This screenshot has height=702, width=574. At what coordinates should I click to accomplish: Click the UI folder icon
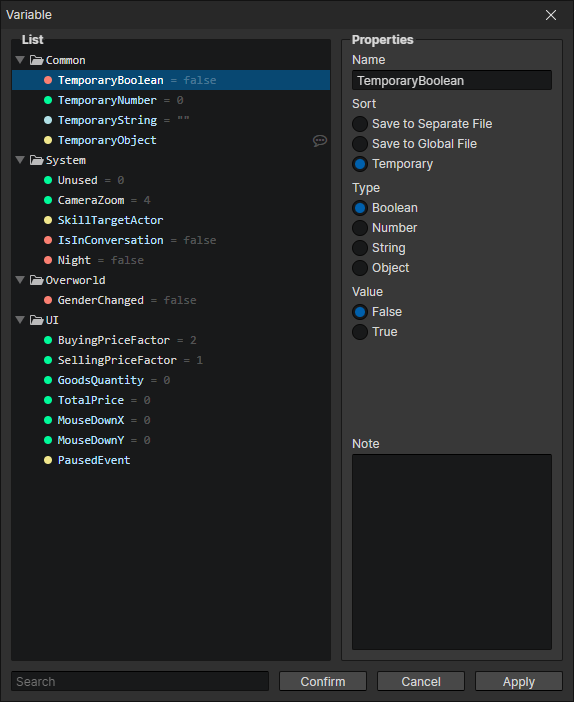coord(37,320)
